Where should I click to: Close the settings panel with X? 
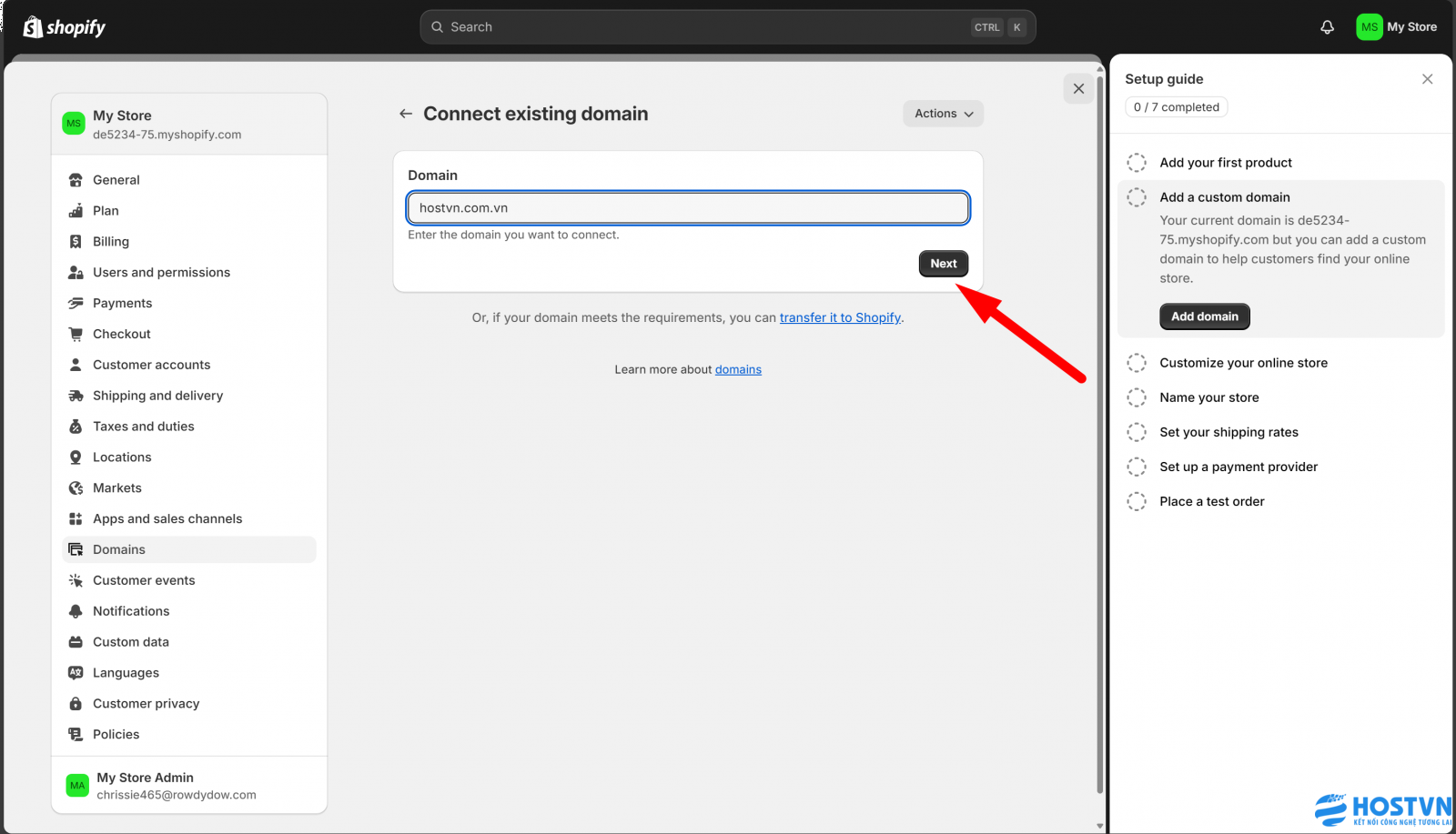point(1078,88)
